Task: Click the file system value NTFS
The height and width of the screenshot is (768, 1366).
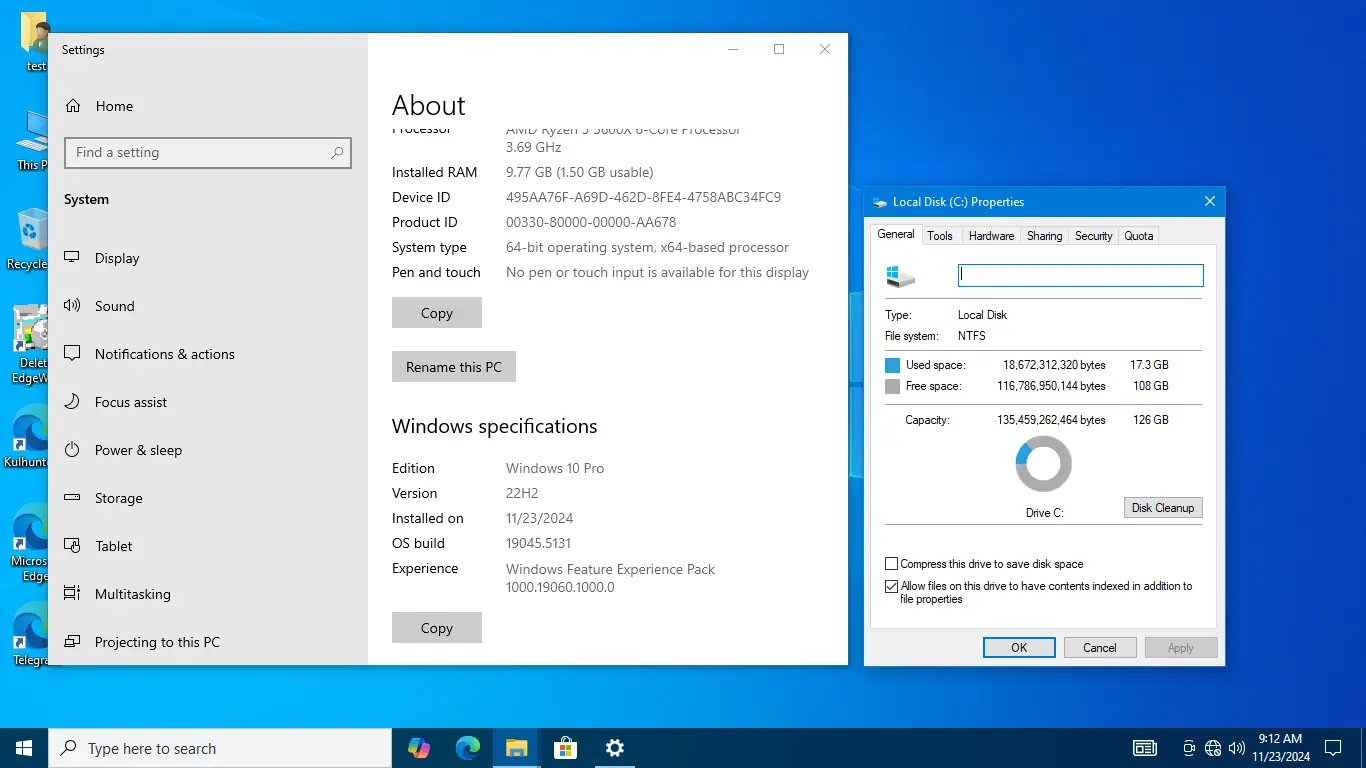Action: [972, 336]
